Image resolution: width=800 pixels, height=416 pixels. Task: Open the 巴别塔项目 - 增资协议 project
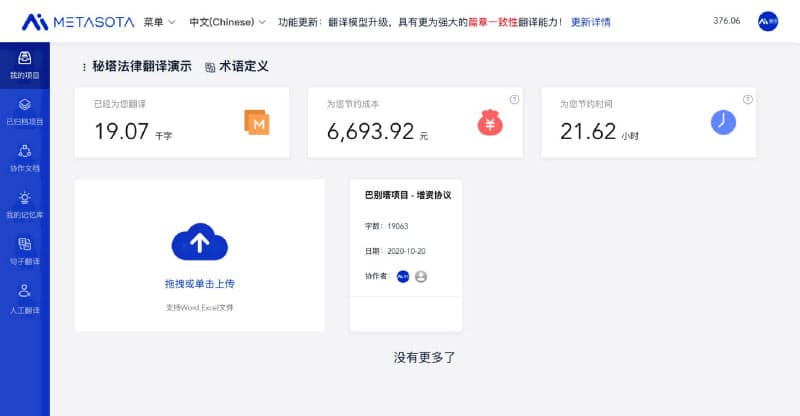[408, 195]
